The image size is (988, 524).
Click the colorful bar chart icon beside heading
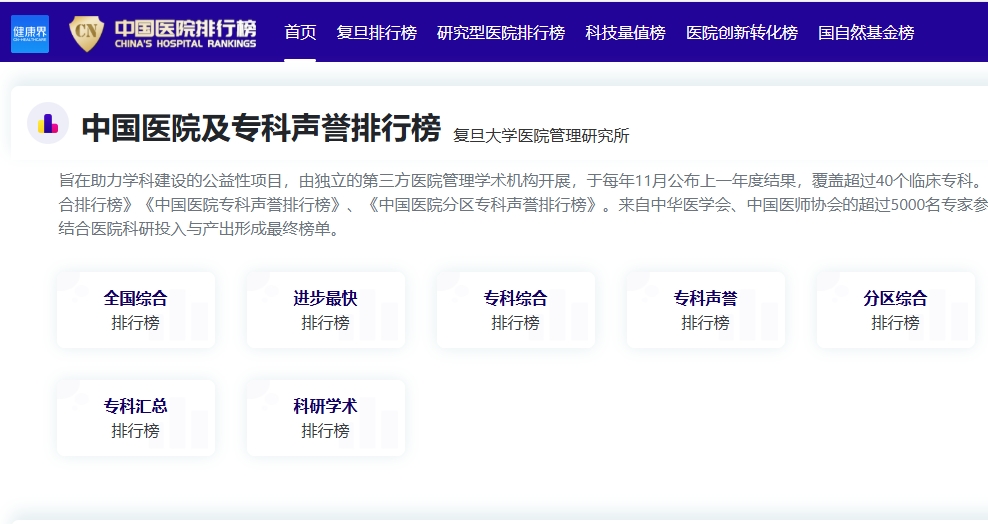(48, 123)
